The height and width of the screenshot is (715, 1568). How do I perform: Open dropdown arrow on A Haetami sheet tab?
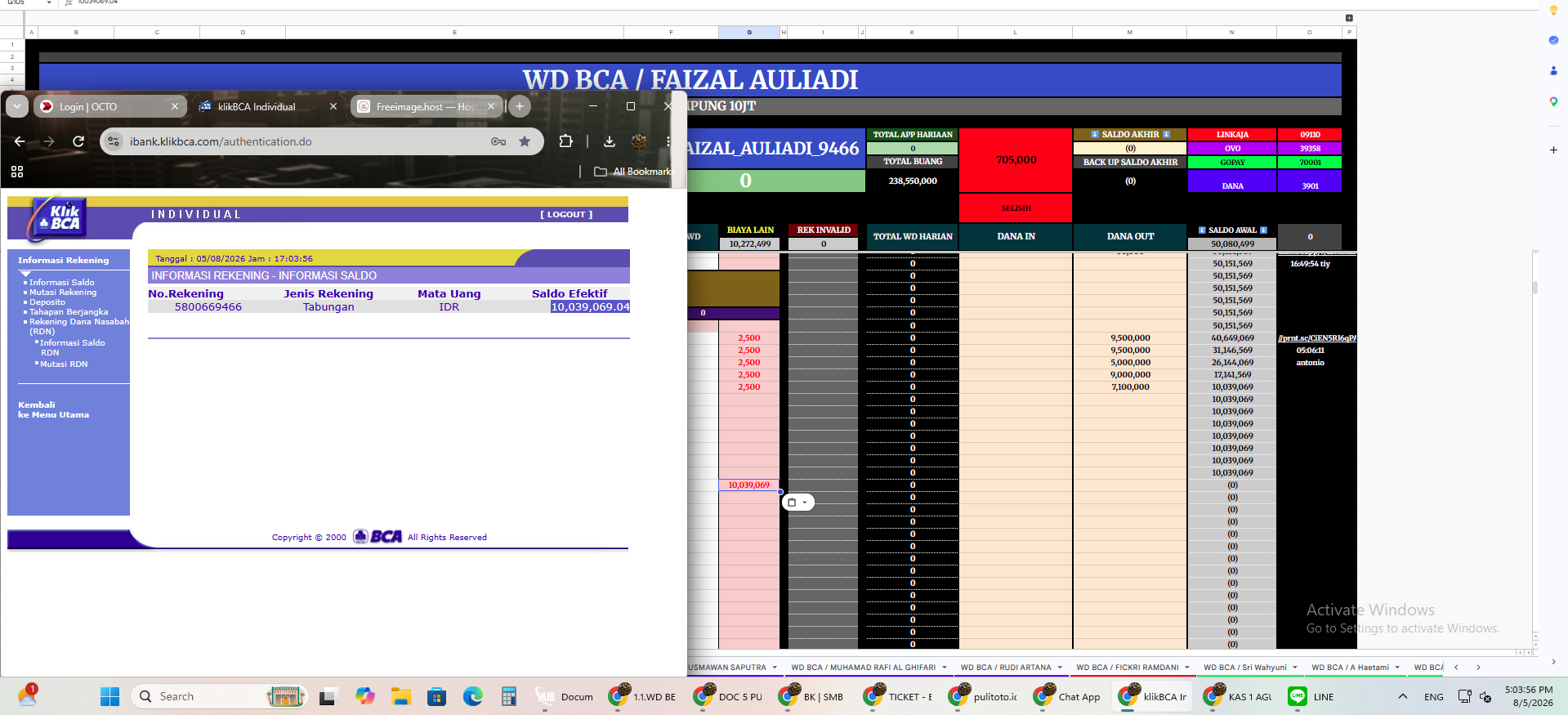[x=1397, y=668]
